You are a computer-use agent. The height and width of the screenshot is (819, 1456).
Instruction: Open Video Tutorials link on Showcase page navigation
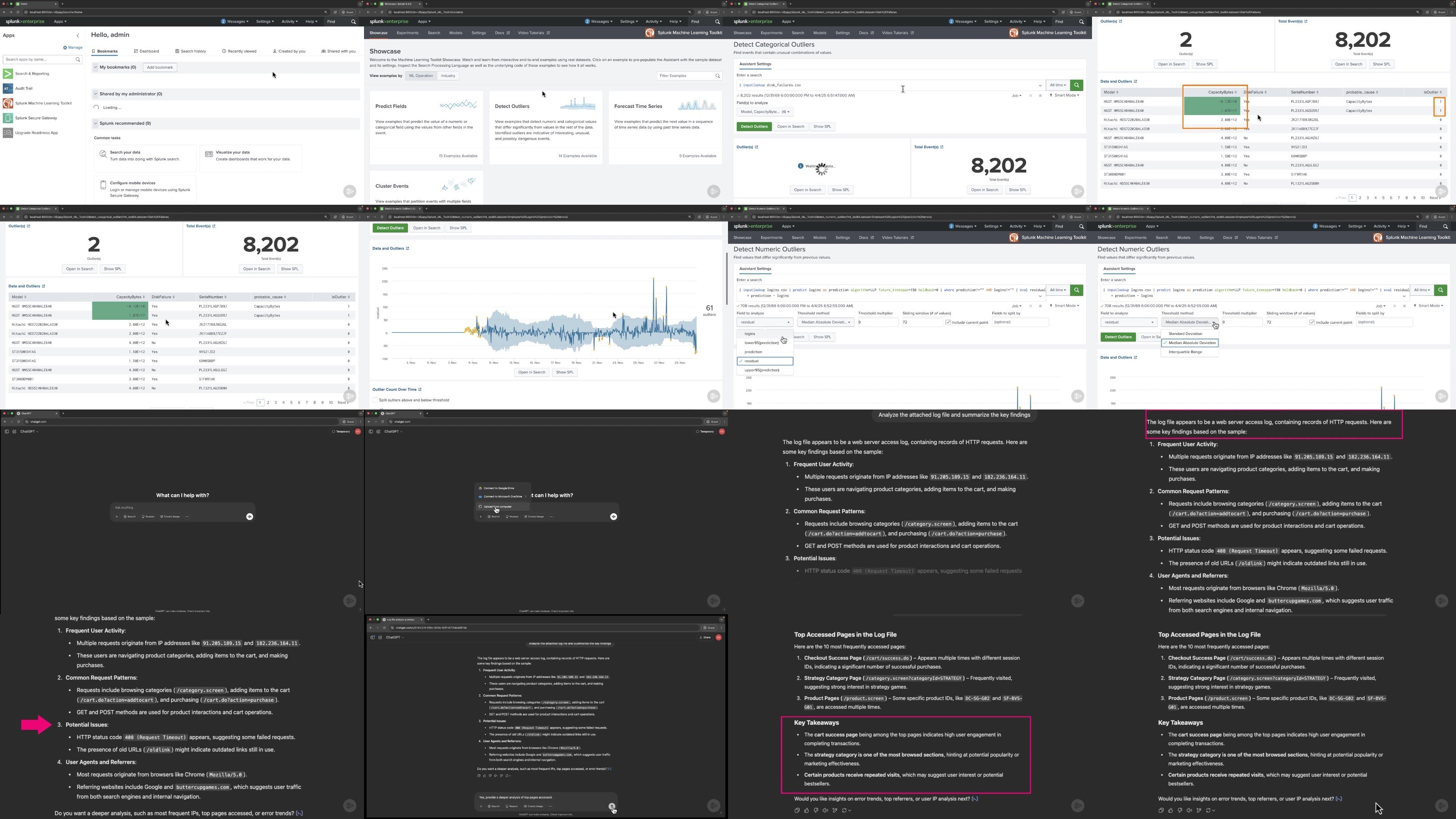click(x=534, y=33)
